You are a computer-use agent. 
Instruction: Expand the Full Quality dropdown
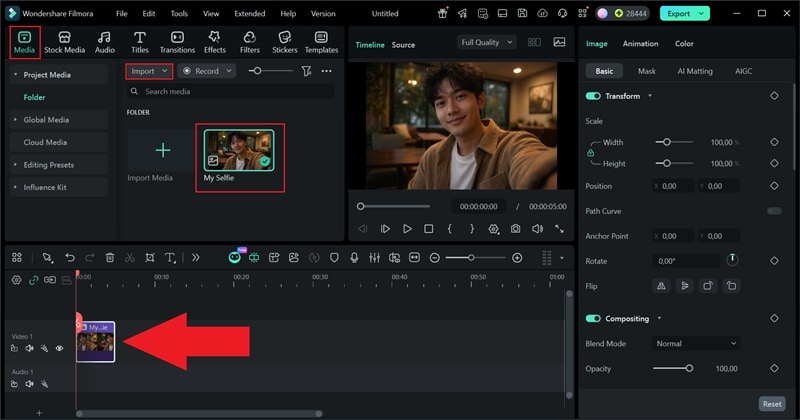click(x=486, y=43)
